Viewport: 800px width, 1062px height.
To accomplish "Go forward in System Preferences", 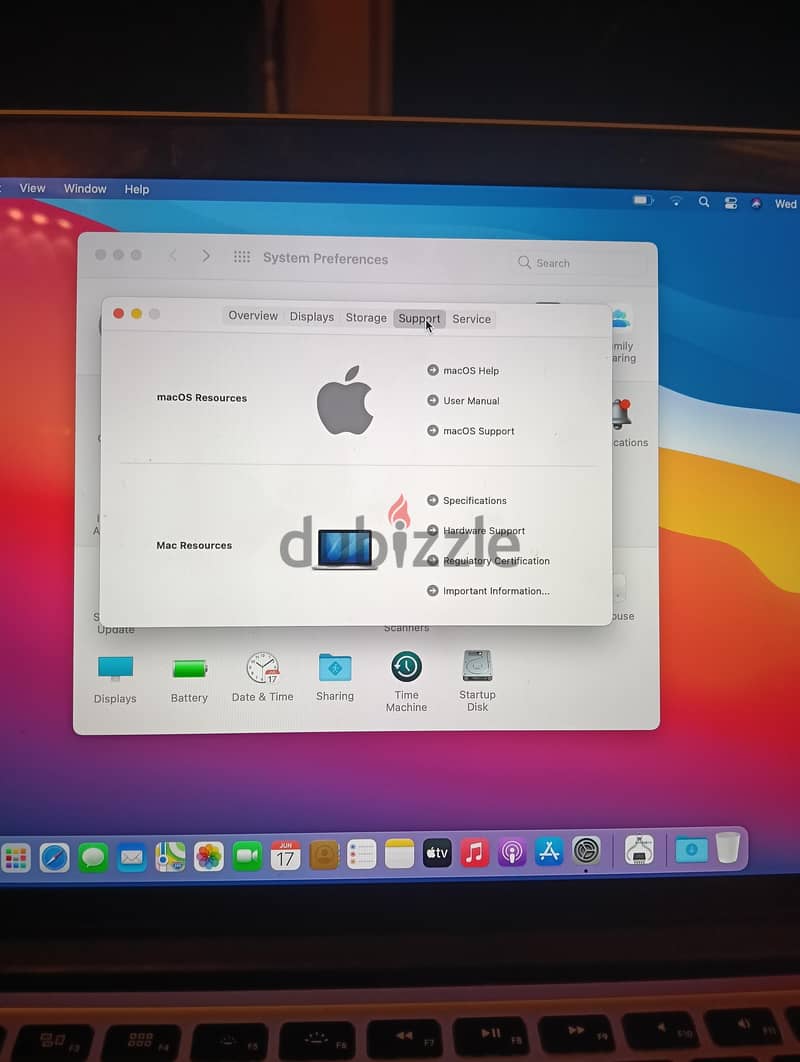I will [x=206, y=256].
